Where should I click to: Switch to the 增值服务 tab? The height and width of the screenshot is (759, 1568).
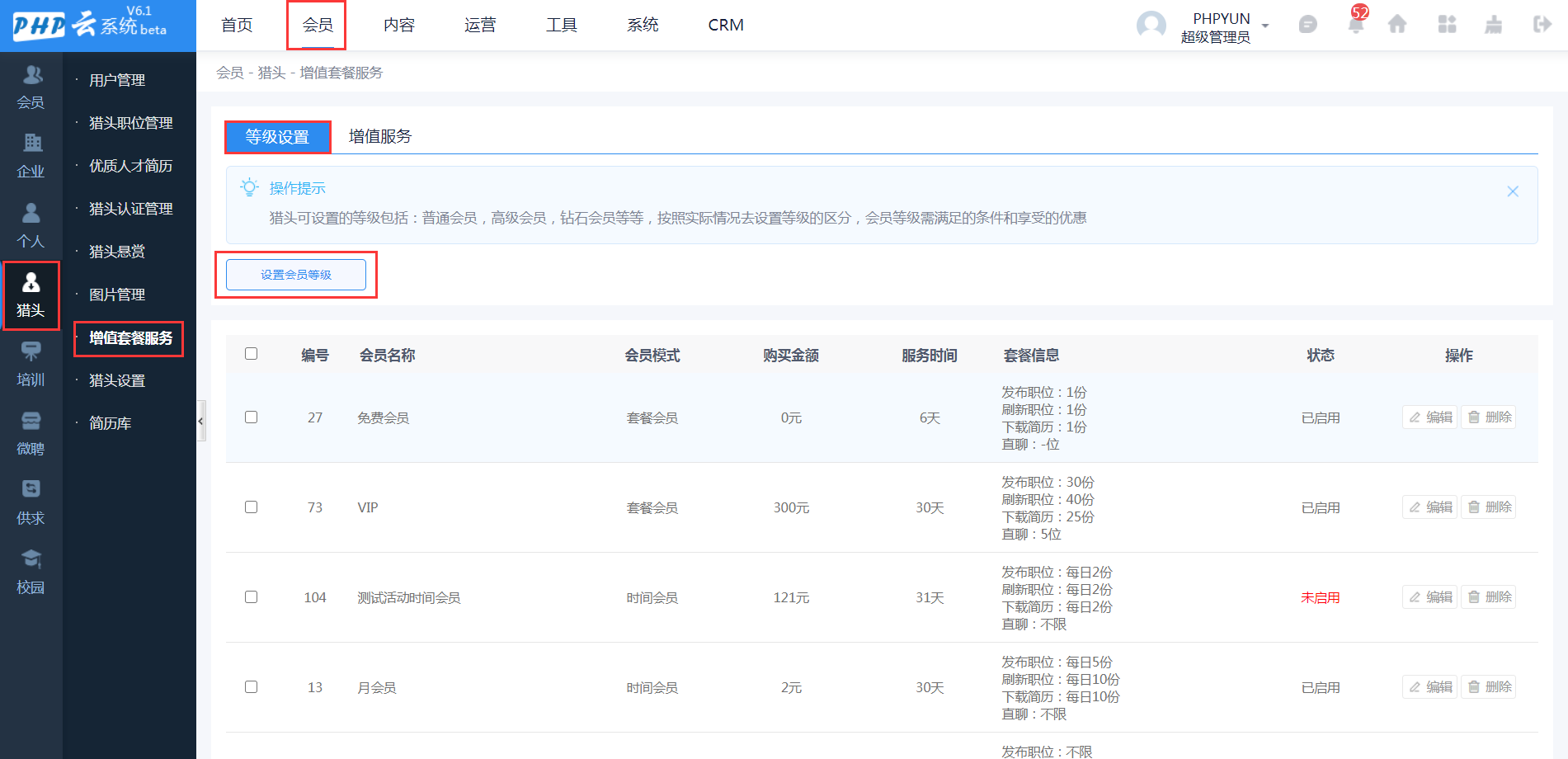380,136
